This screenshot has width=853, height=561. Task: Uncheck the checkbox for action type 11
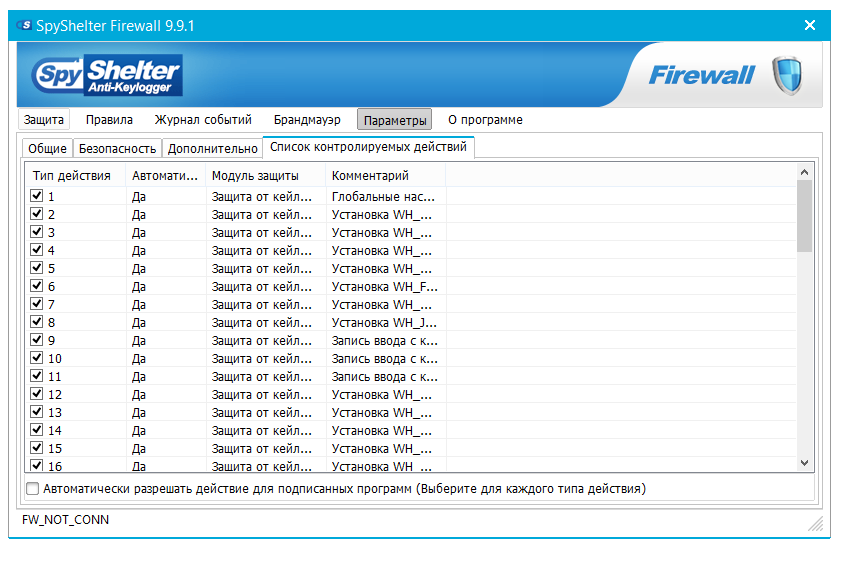pos(36,375)
